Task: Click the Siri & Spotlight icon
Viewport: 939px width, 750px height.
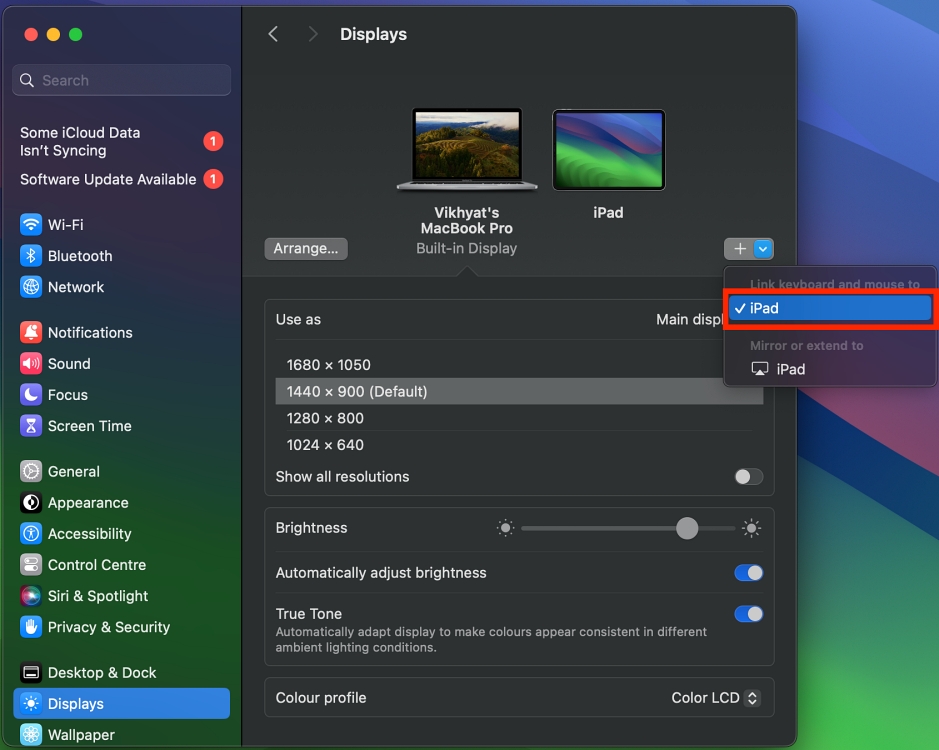Action: tap(31, 596)
